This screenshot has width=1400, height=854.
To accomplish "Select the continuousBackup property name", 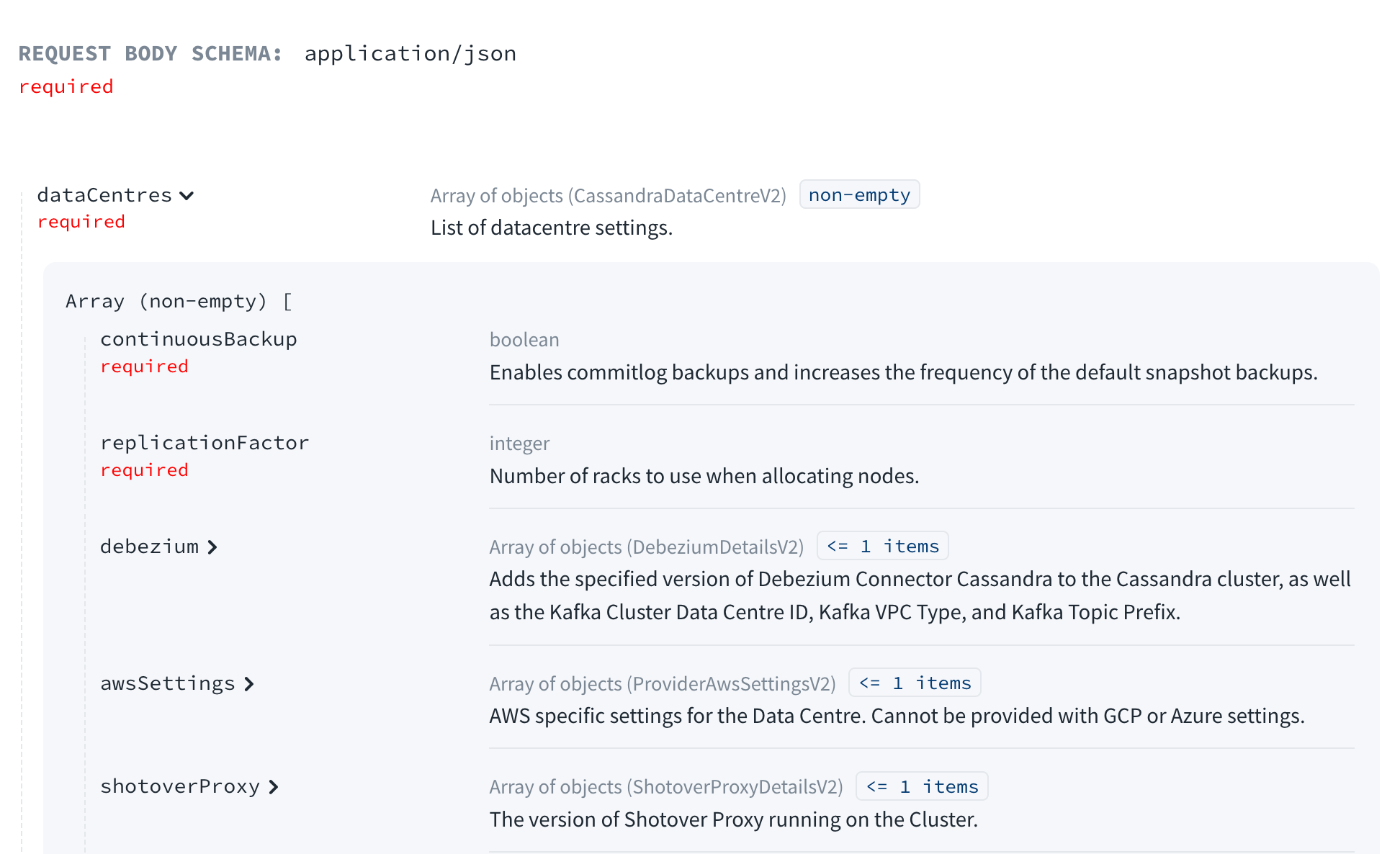I will [x=198, y=339].
